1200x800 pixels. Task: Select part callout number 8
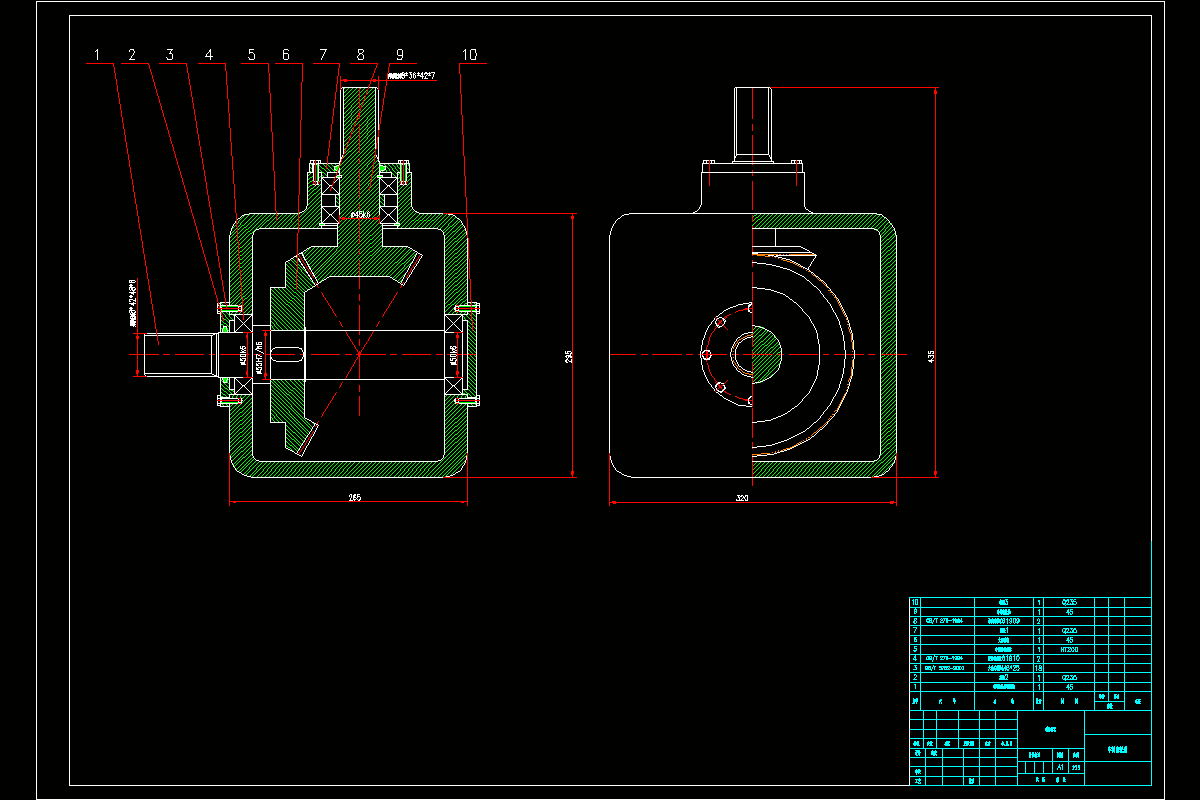coord(360,54)
